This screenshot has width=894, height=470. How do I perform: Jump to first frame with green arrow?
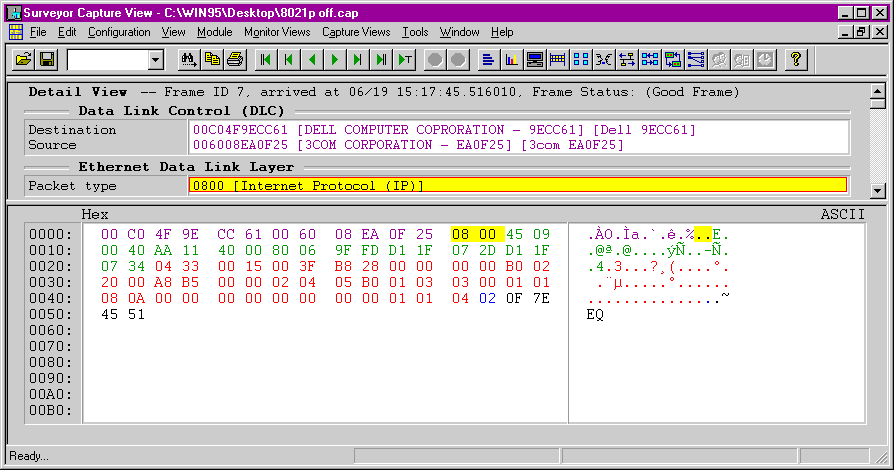coord(265,60)
